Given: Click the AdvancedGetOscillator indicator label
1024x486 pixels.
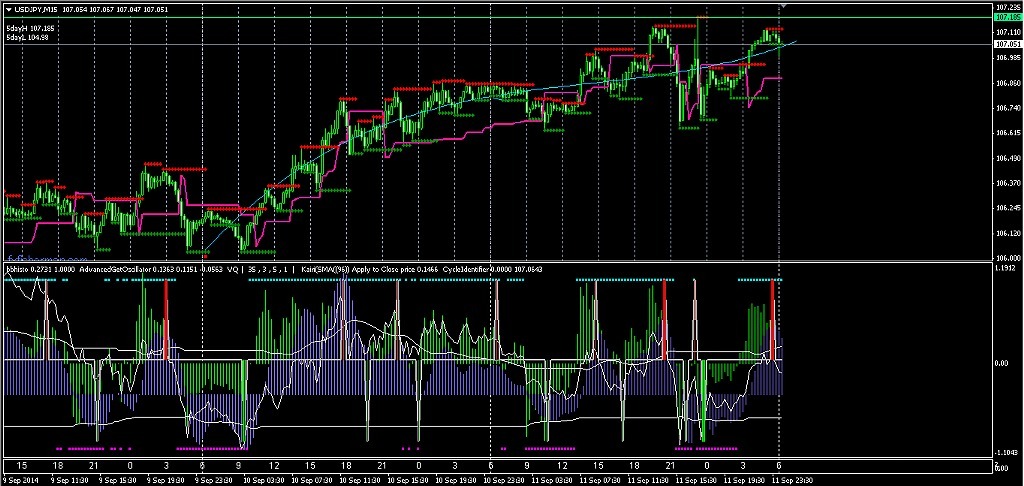Looking at the screenshot, I should pyautogui.click(x=119, y=269).
